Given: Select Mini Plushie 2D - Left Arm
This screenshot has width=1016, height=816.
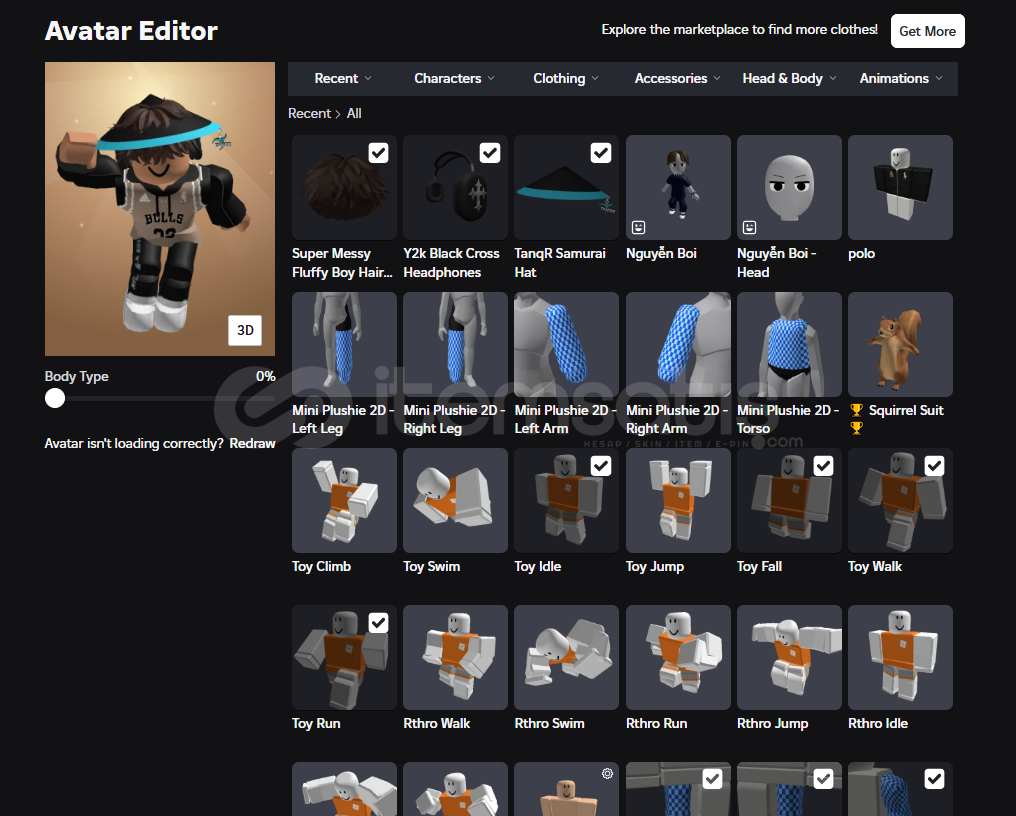Looking at the screenshot, I should [x=566, y=344].
